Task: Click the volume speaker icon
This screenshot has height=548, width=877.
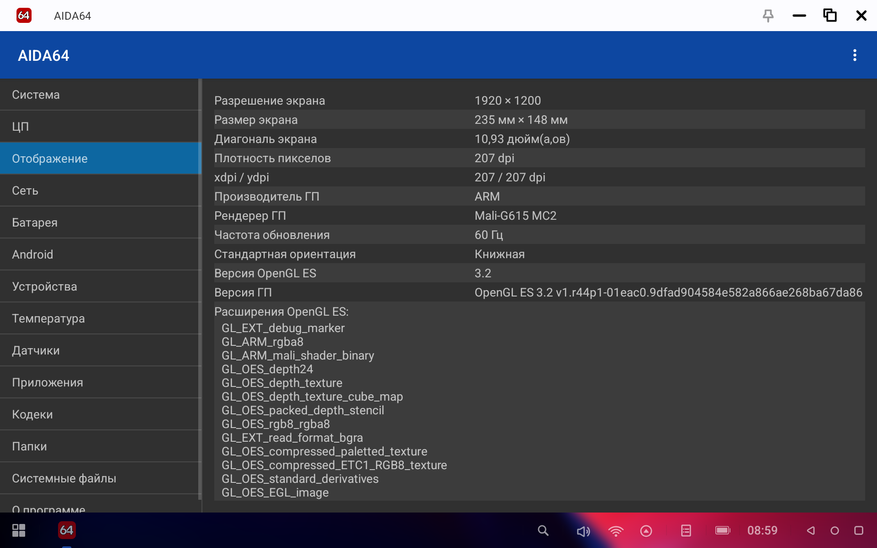Action: point(583,531)
